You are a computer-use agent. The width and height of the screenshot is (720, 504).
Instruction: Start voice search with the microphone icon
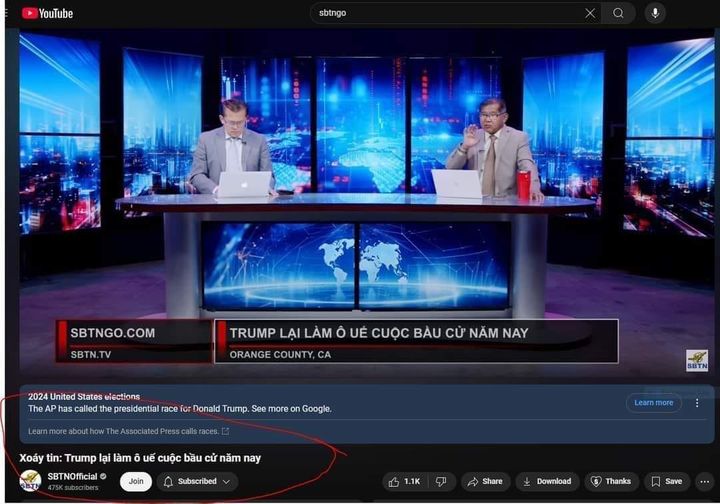coord(656,13)
